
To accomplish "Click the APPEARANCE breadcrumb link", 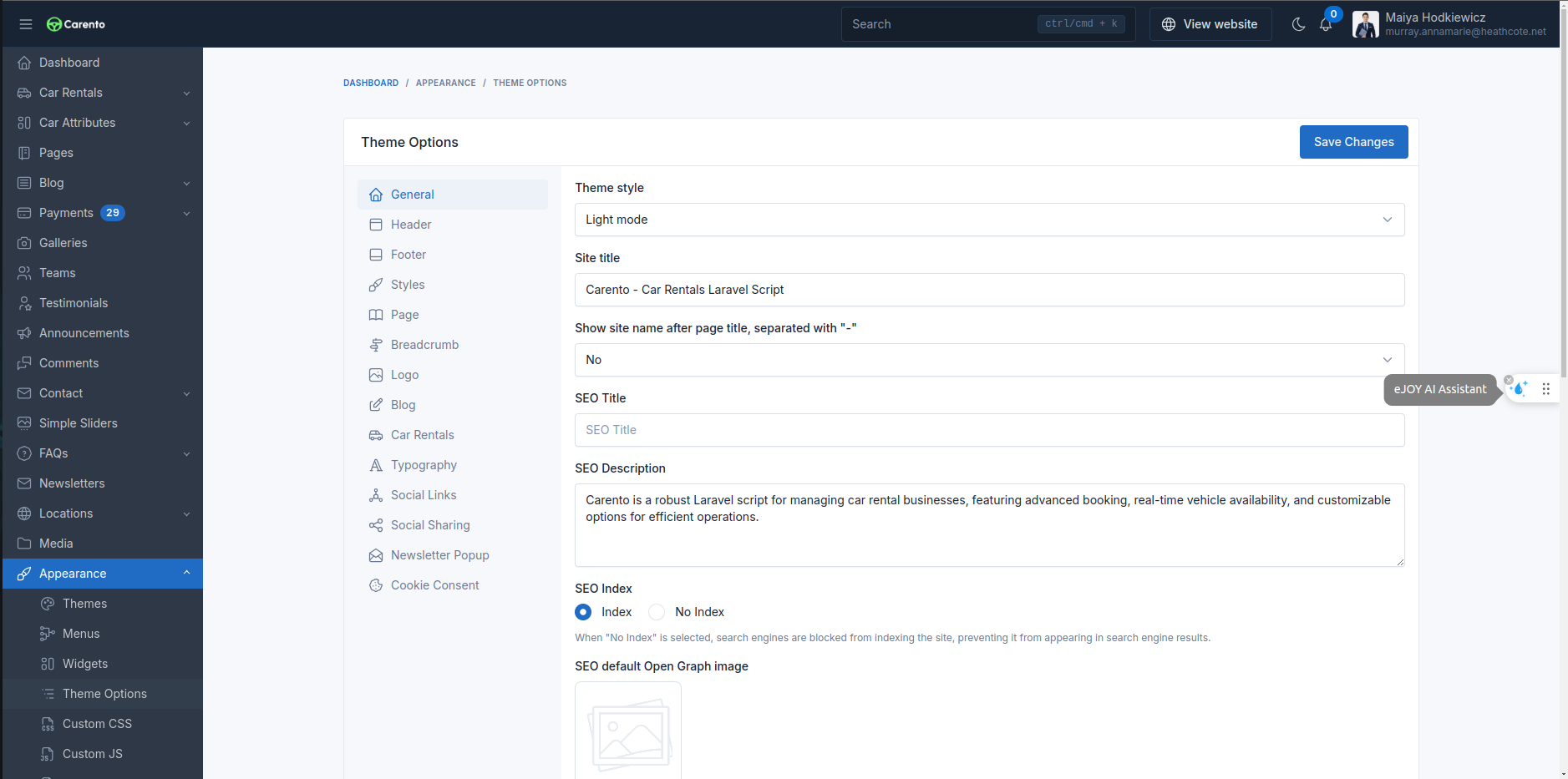I will tap(446, 83).
